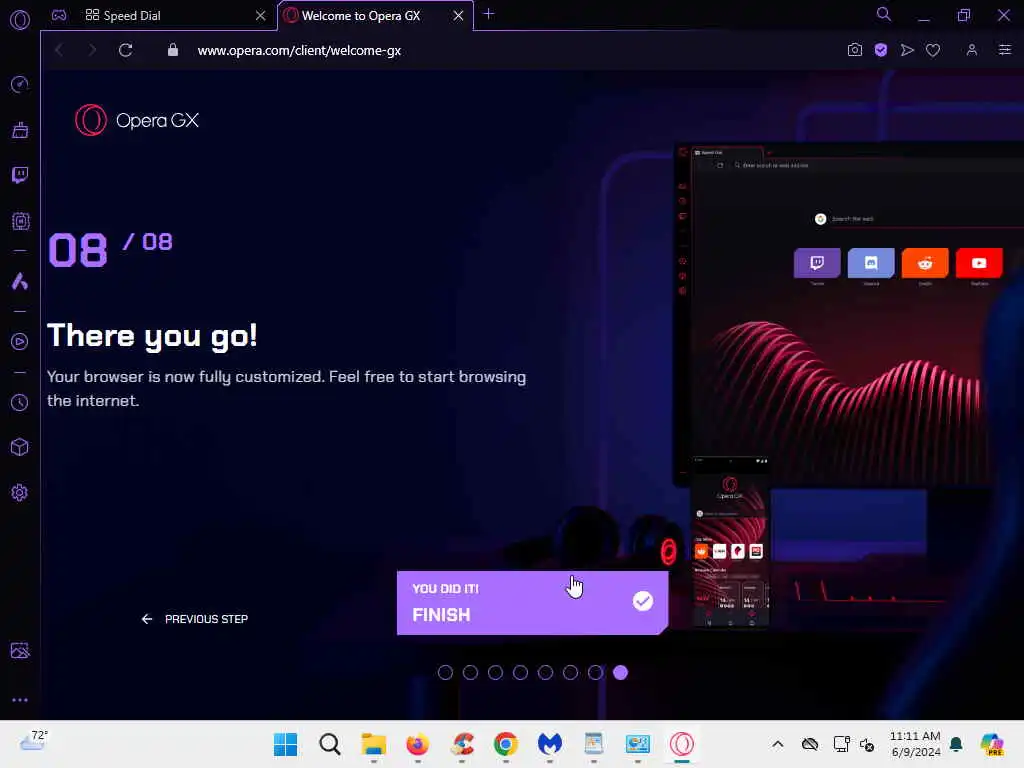Show hidden system tray icons chevron
Viewport: 1024px width, 768px height.
(777, 744)
